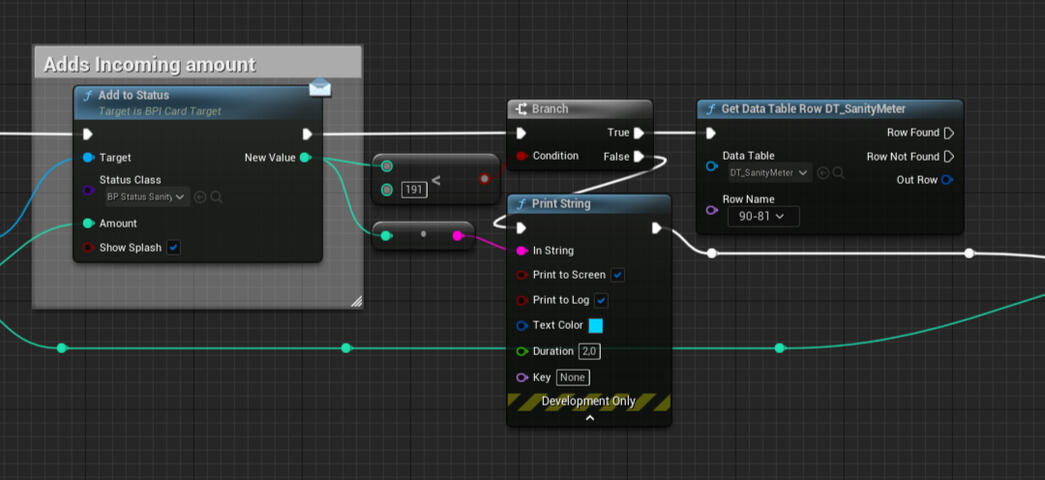Open the BP Status Sanity class dropdown
The width and height of the screenshot is (1045, 480).
pos(146,197)
